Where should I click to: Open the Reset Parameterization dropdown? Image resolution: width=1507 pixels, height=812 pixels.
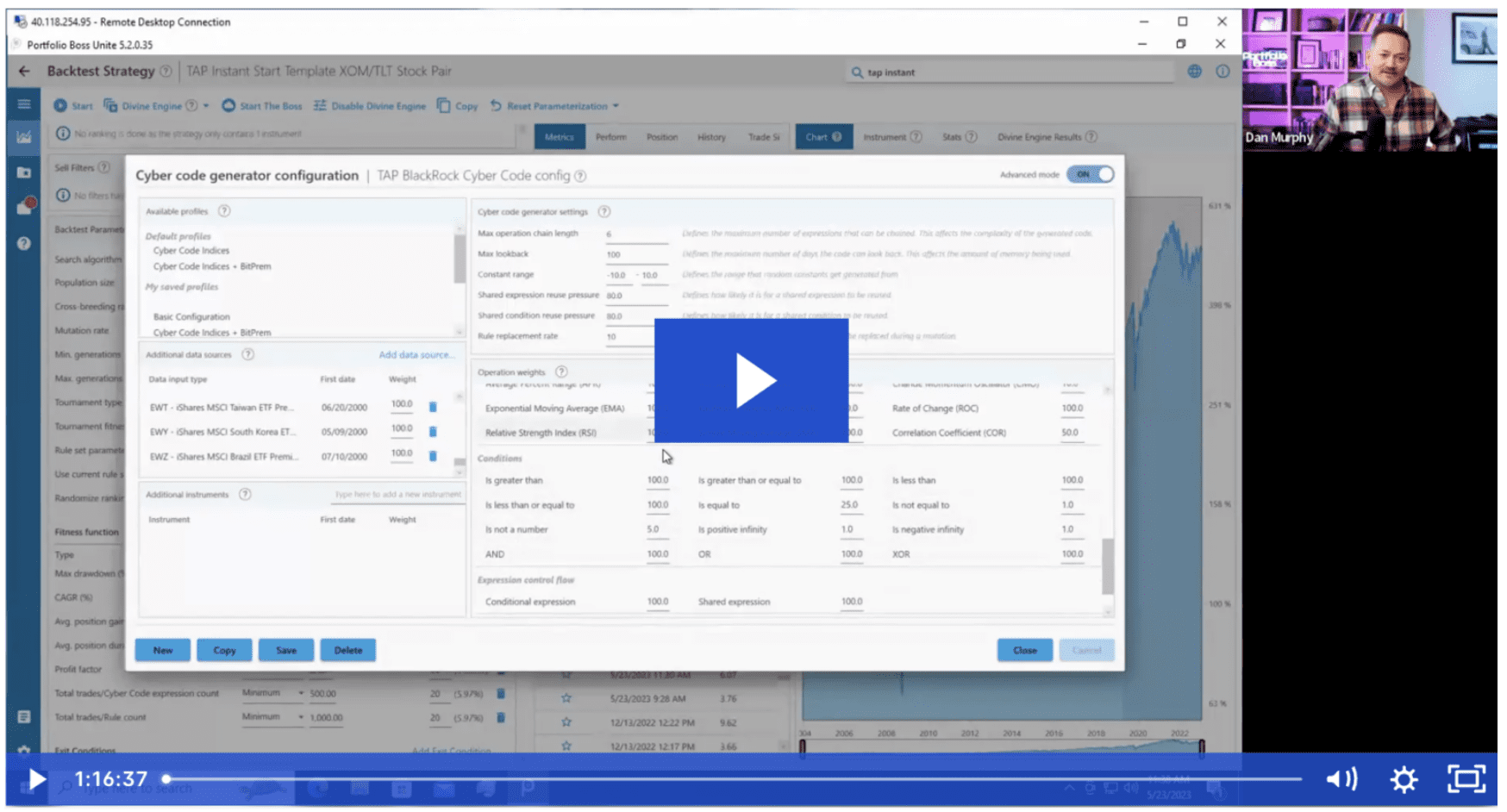point(616,106)
